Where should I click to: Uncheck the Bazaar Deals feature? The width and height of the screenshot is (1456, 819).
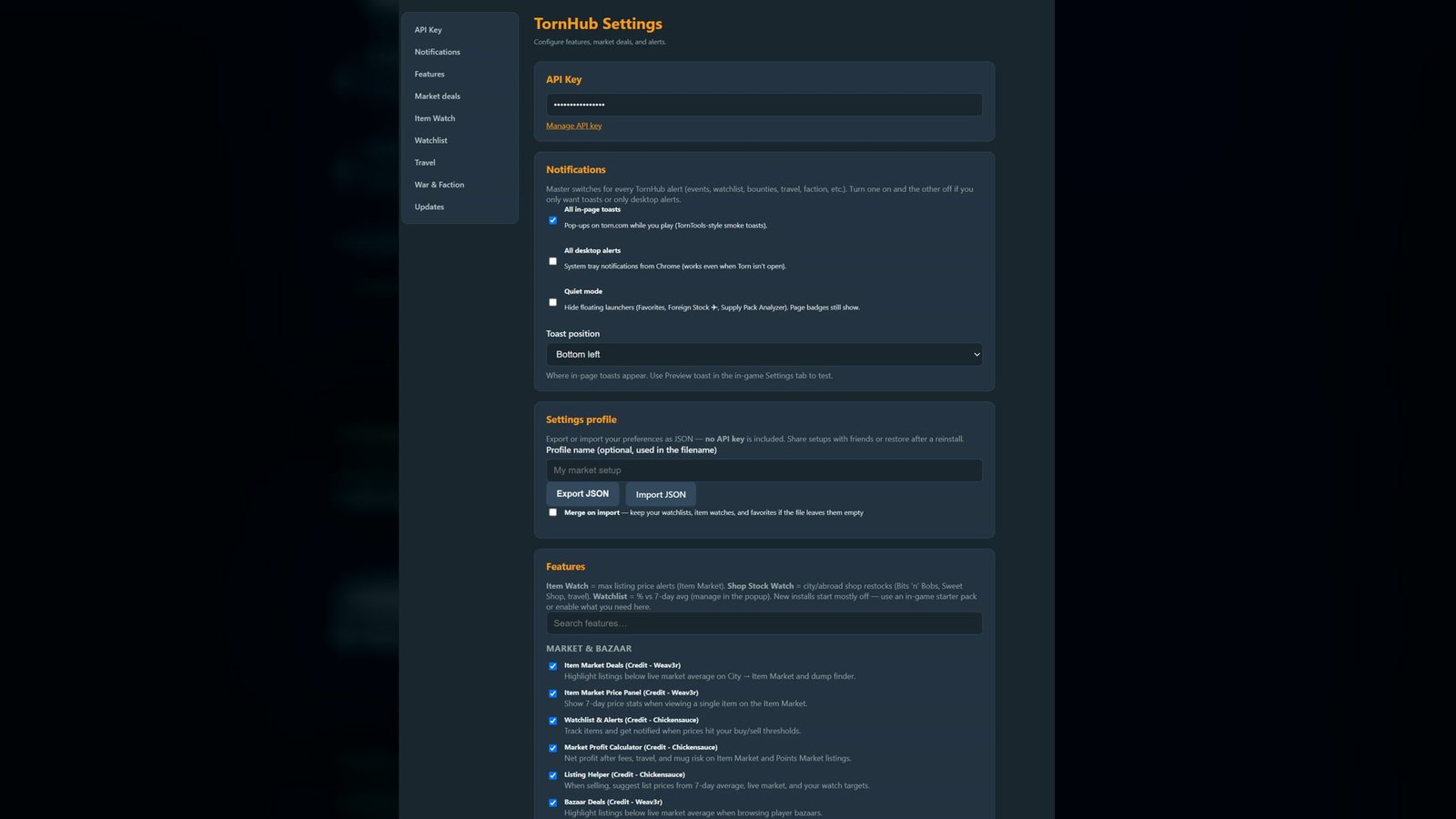point(552,803)
